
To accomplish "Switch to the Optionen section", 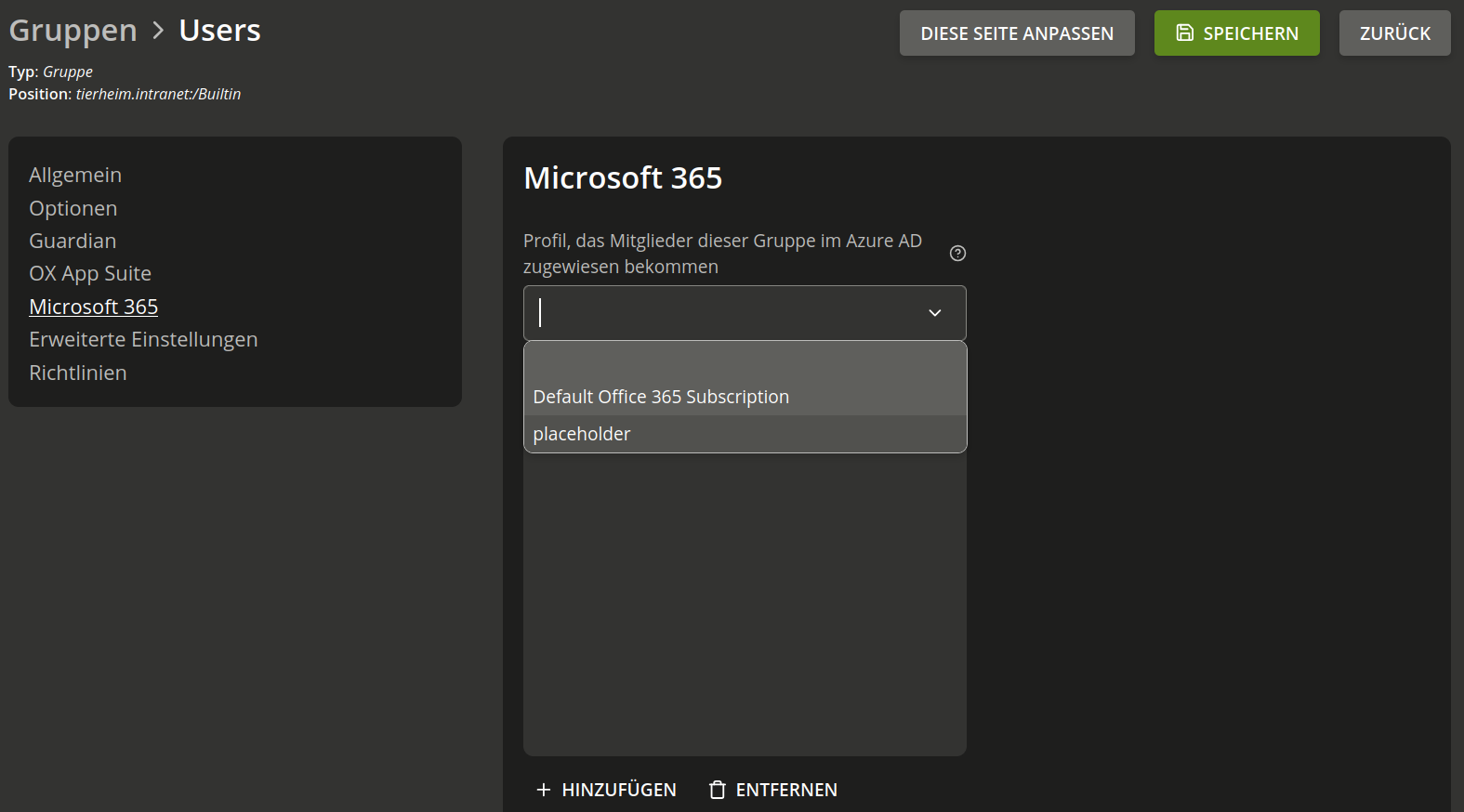I will (73, 208).
